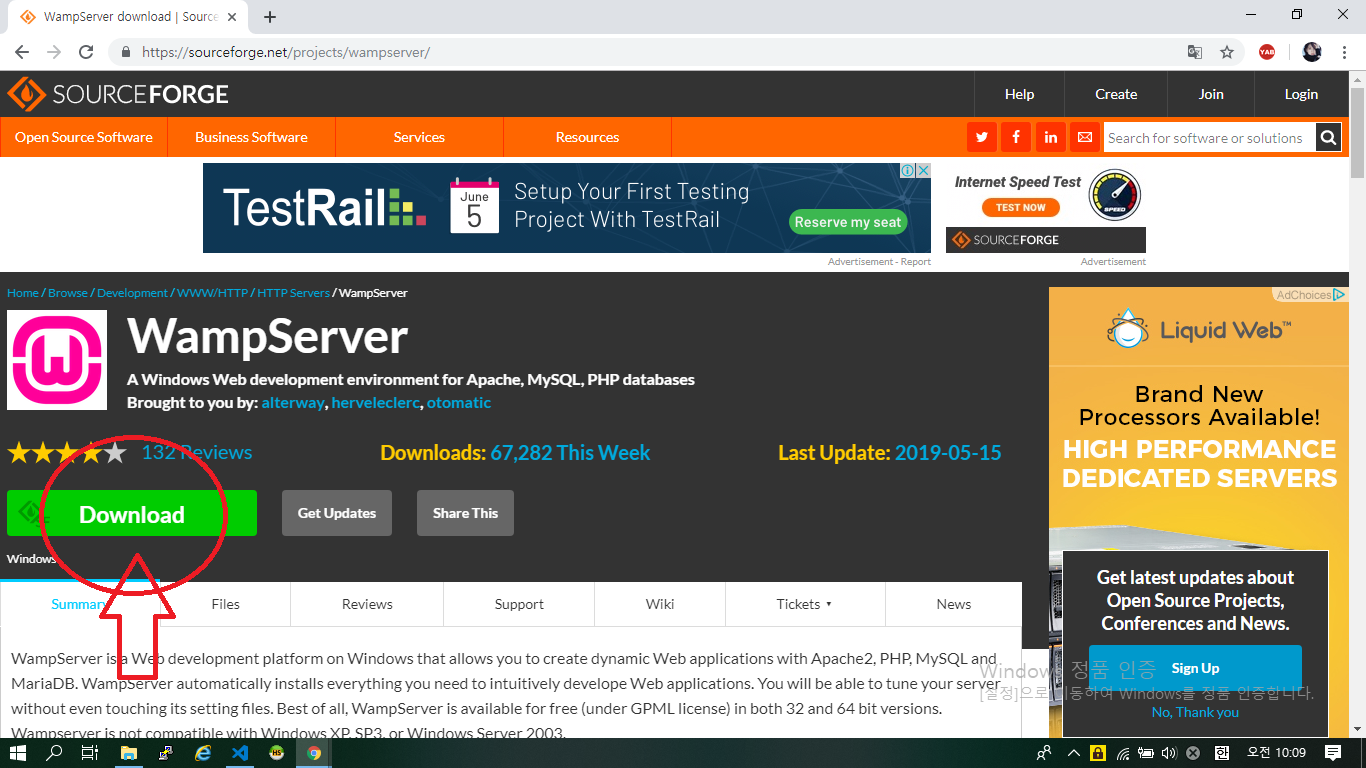Viewport: 1366px width, 768px height.
Task: Open Visual Studio Code from taskbar
Action: click(x=240, y=753)
